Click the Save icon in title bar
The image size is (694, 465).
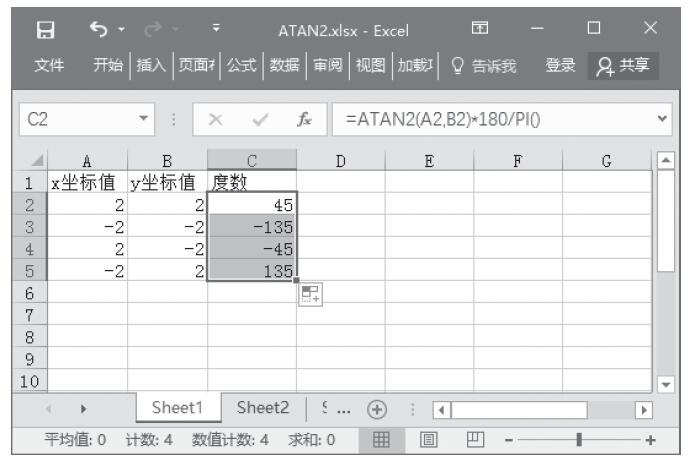(x=45, y=29)
